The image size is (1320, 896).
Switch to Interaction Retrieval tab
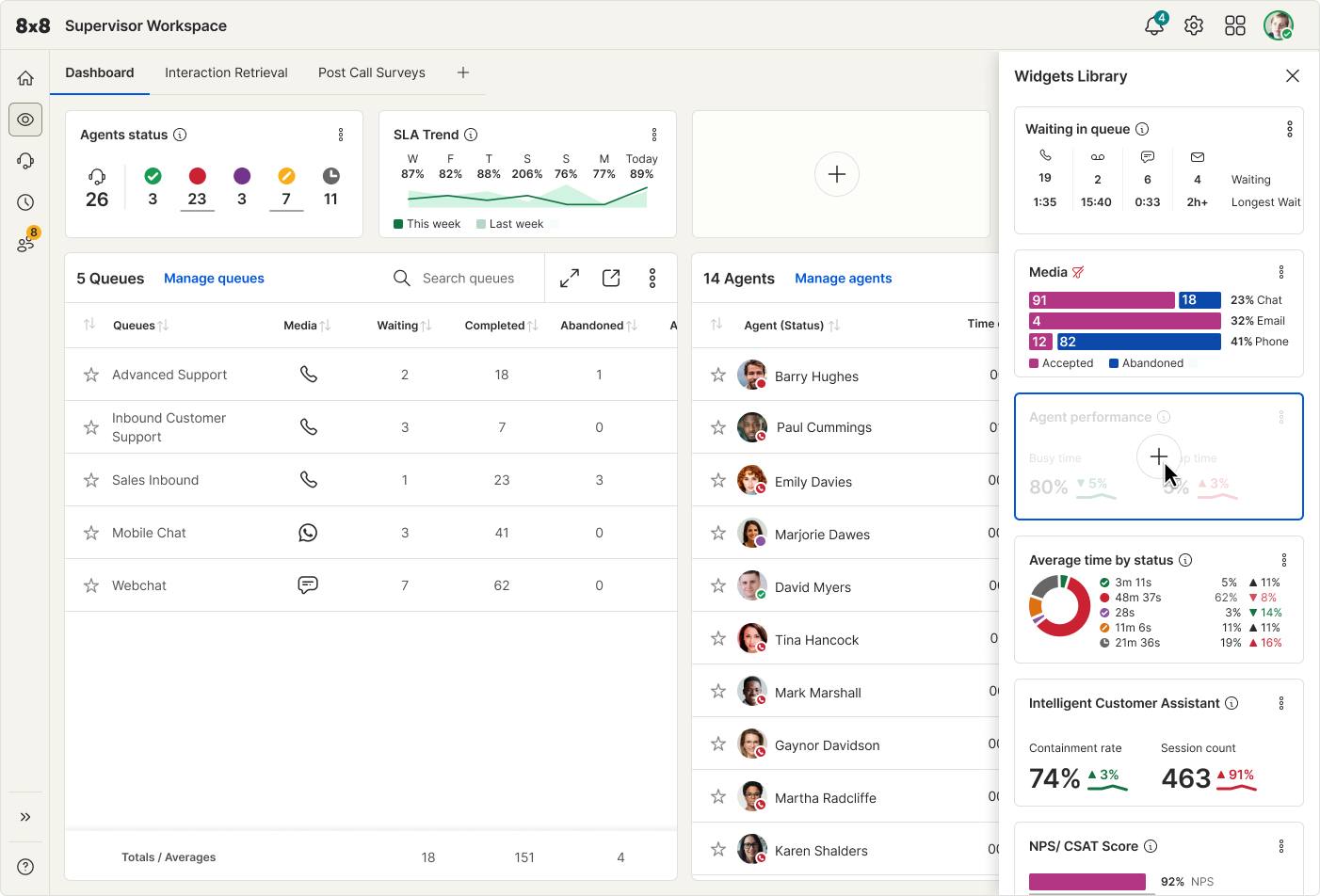pyautogui.click(x=226, y=72)
